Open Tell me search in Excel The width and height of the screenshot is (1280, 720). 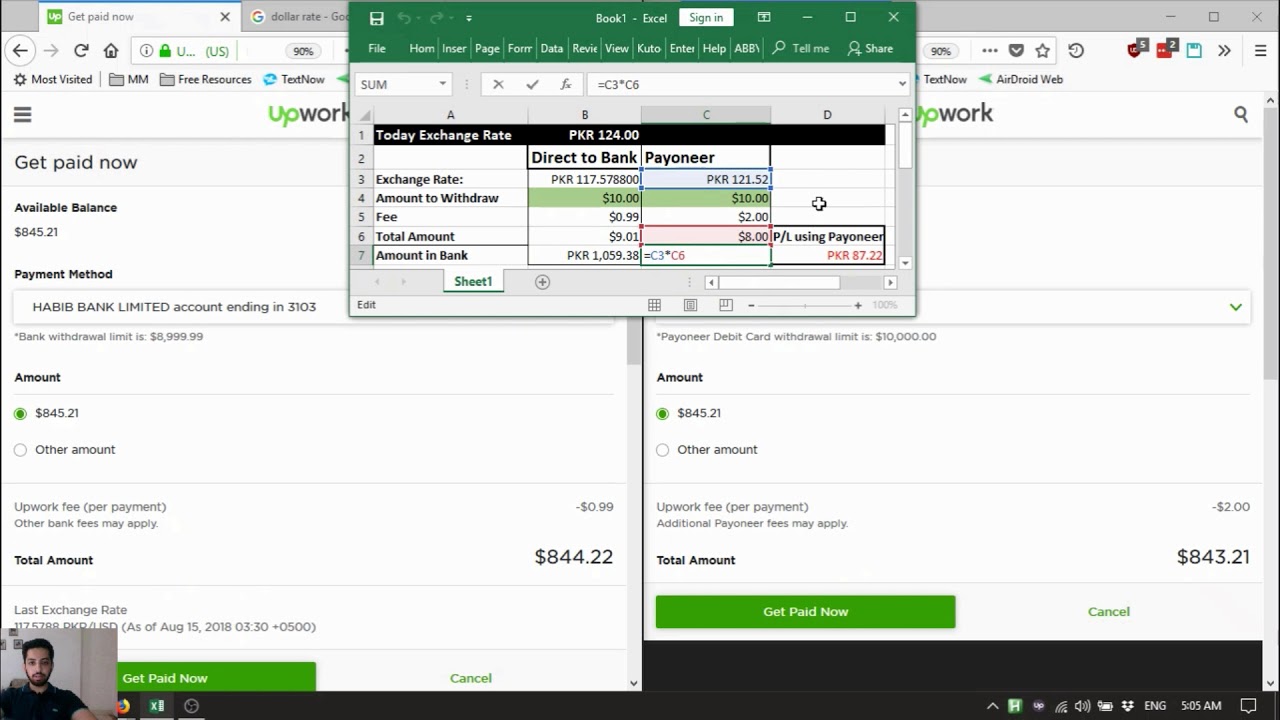(x=801, y=48)
